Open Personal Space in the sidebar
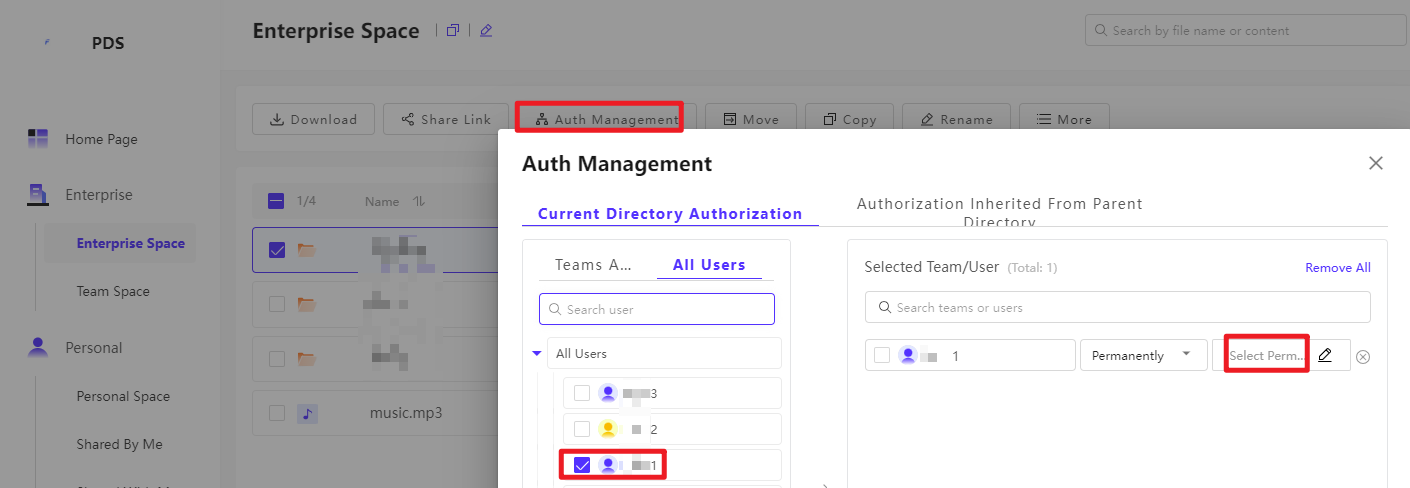This screenshot has width=1410, height=488. [123, 396]
